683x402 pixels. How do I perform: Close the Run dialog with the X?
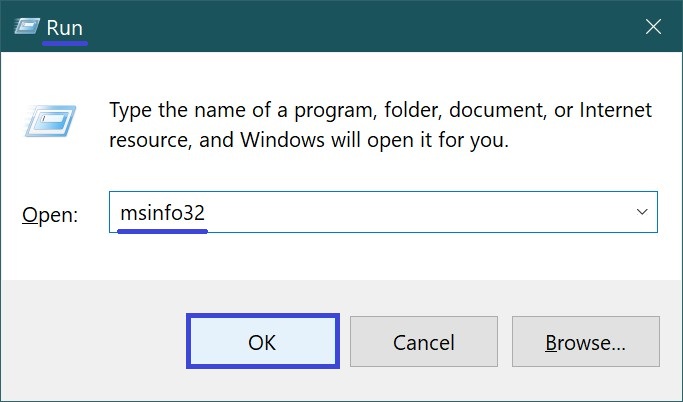653,28
